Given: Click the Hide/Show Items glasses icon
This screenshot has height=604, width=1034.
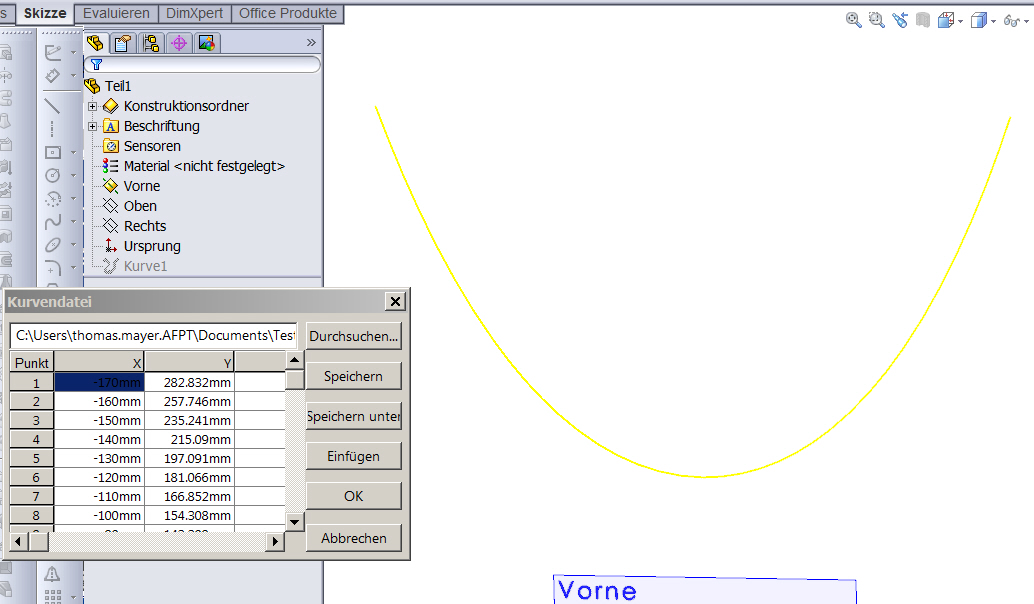Looking at the screenshot, I should (x=1011, y=21).
